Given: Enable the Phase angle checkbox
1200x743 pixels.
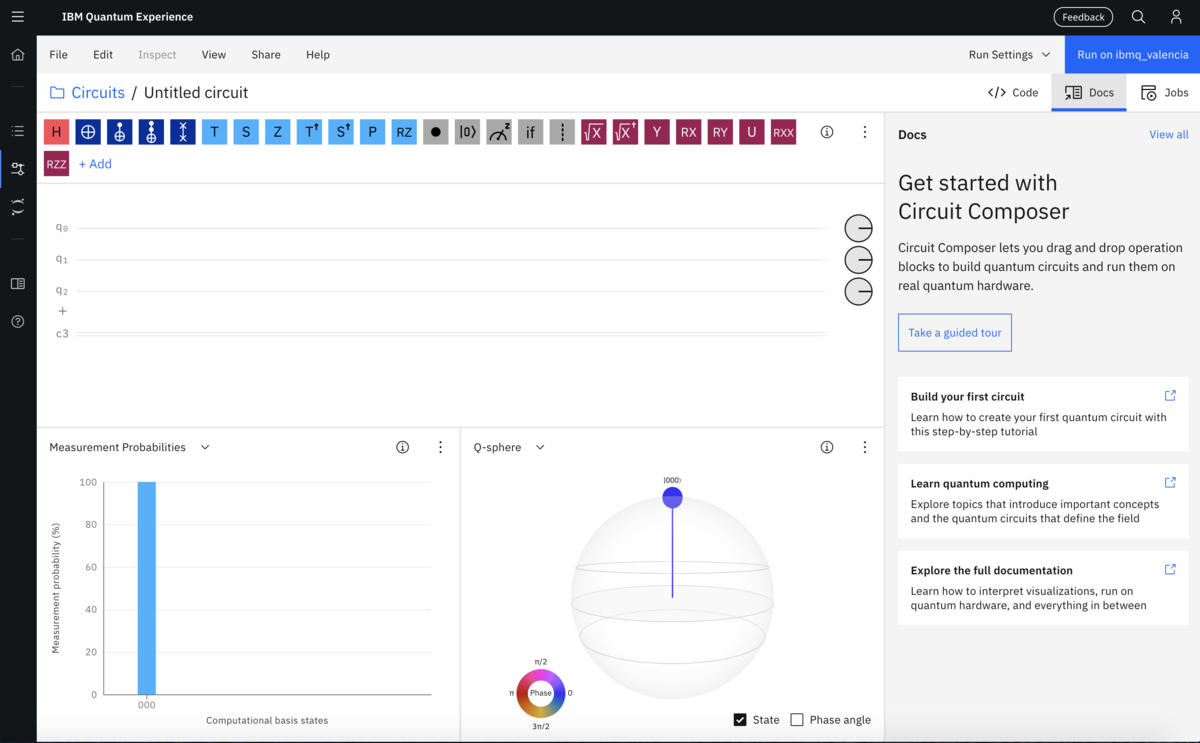Looking at the screenshot, I should (x=797, y=720).
